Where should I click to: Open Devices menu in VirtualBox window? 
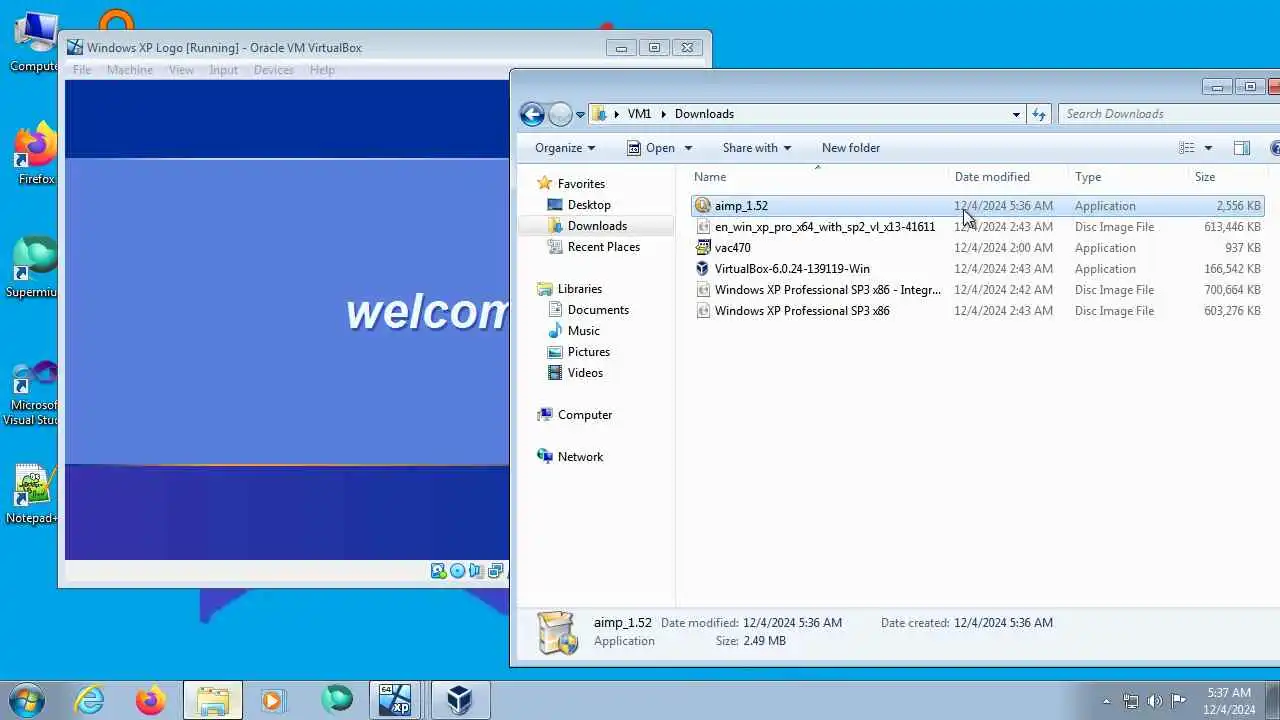[x=273, y=70]
